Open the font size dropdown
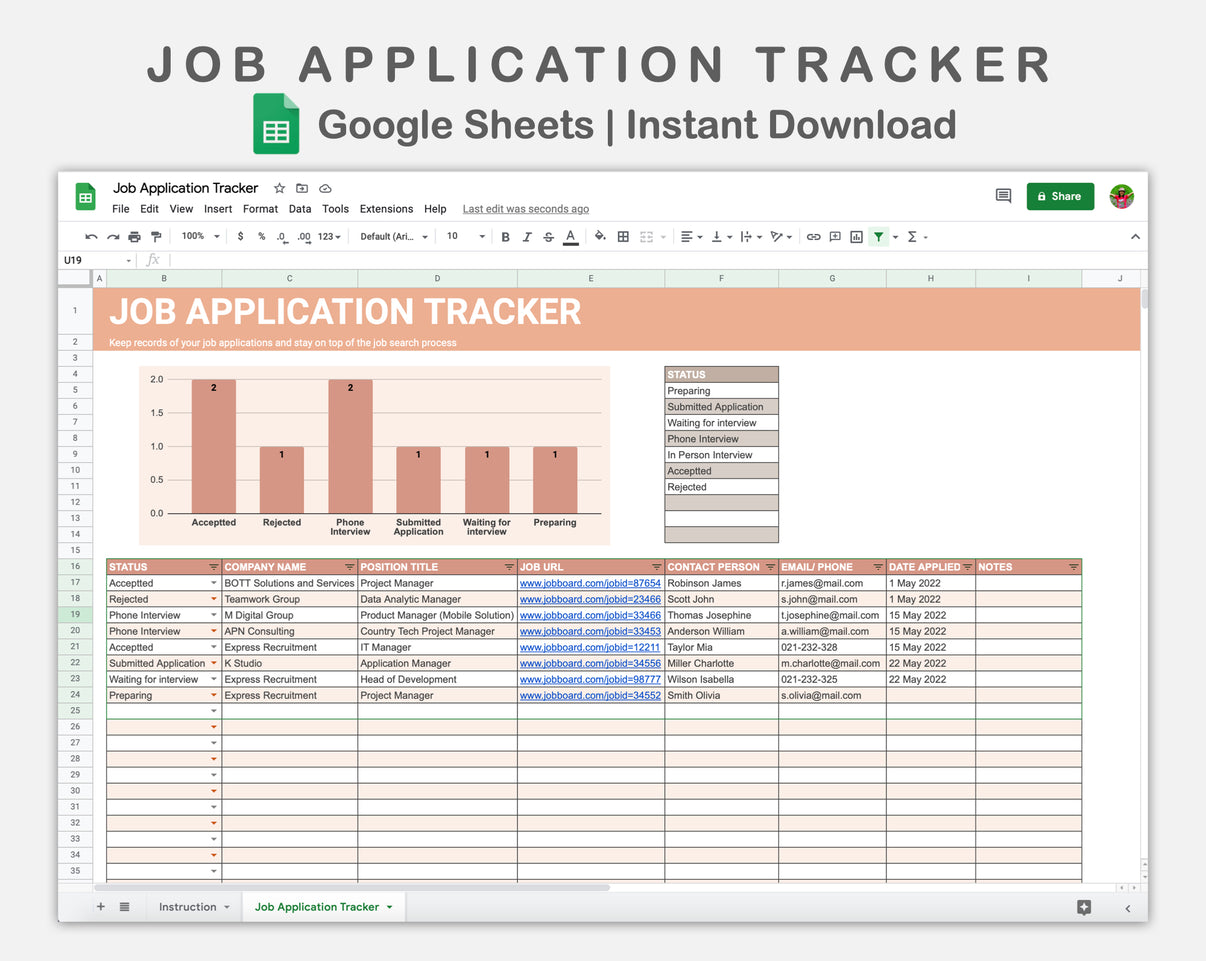The image size is (1206, 961). pos(465,237)
